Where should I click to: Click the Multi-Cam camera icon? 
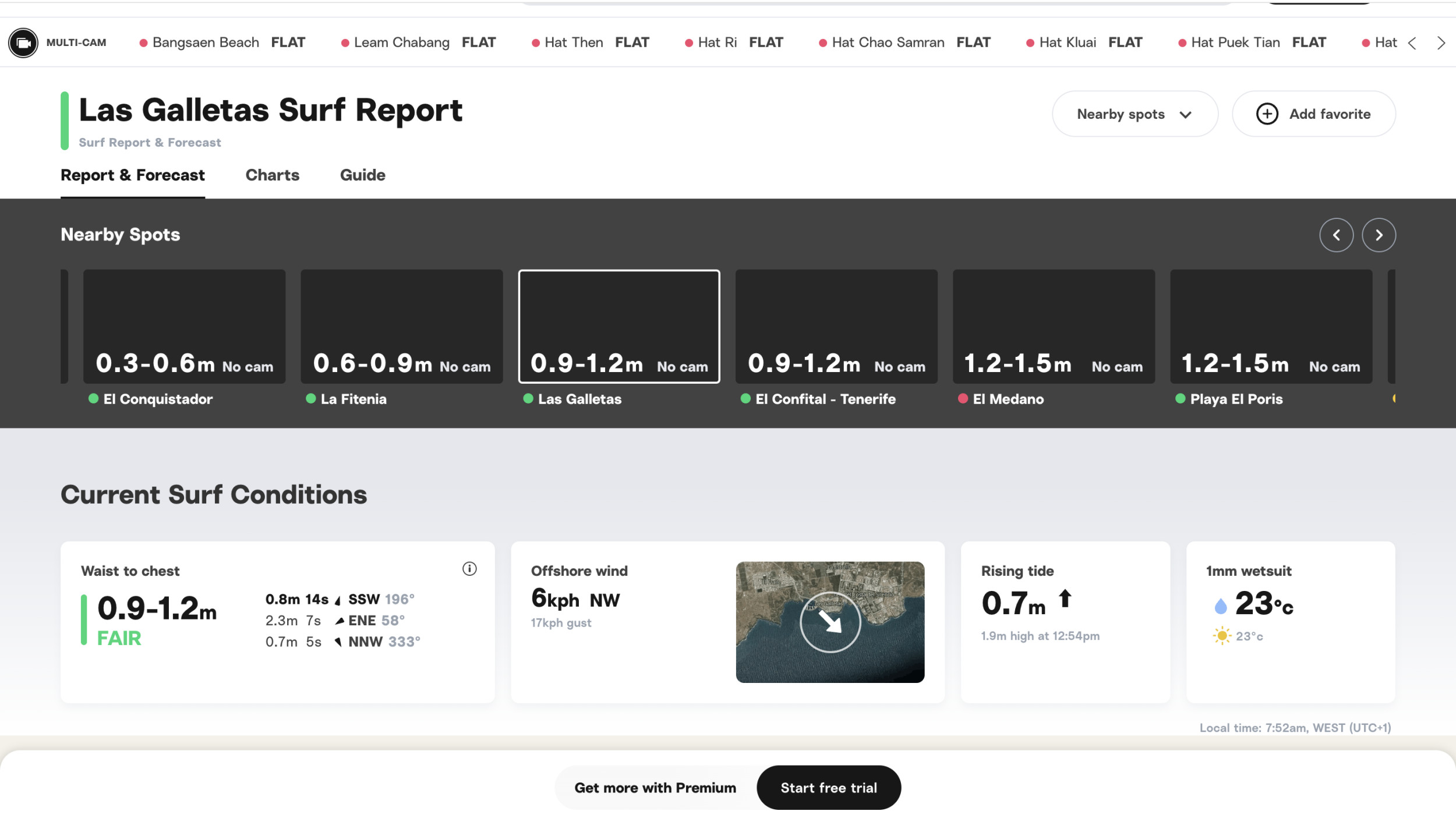click(x=23, y=43)
